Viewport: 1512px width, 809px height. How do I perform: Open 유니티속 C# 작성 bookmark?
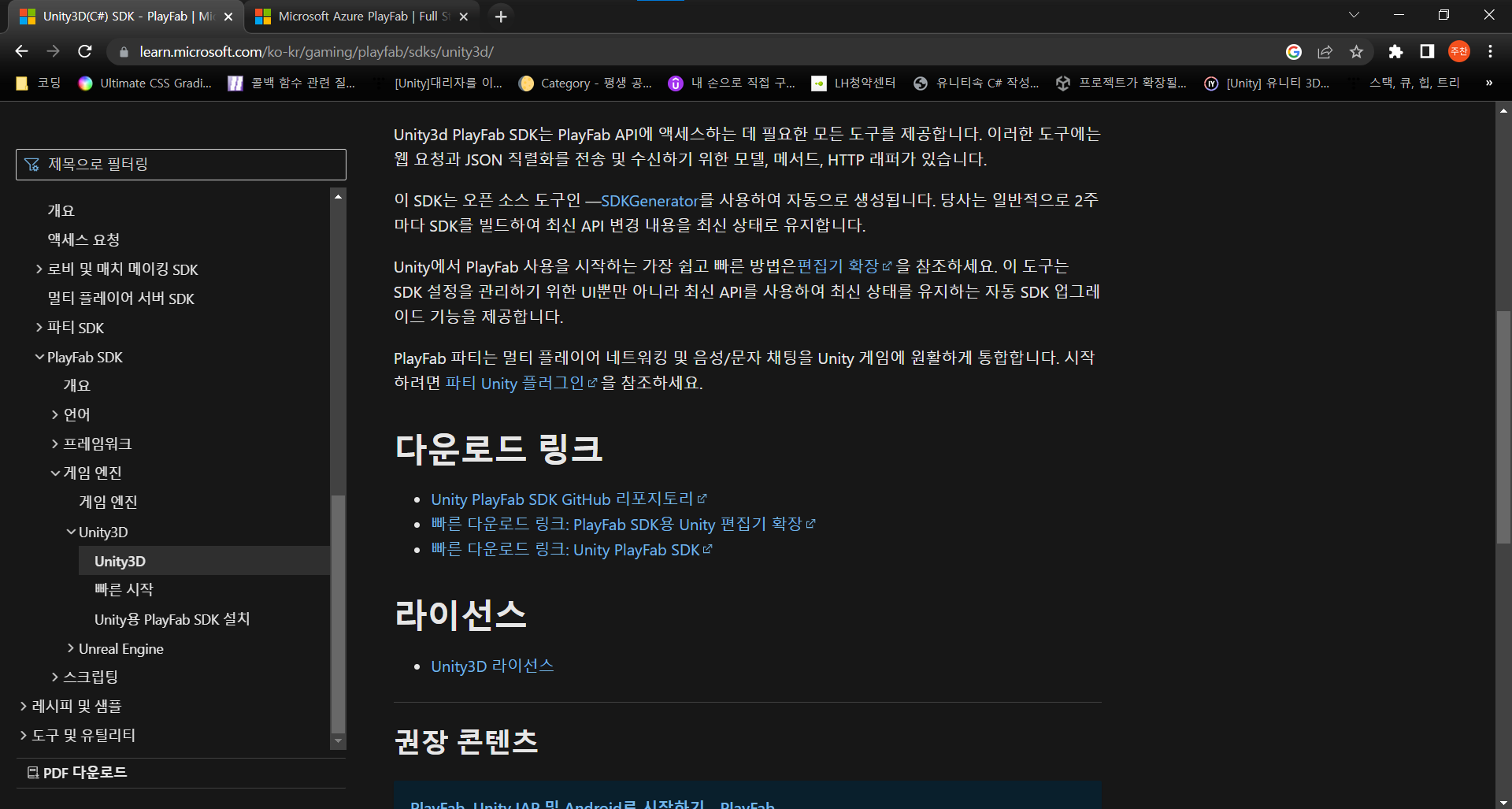pyautogui.click(x=976, y=83)
